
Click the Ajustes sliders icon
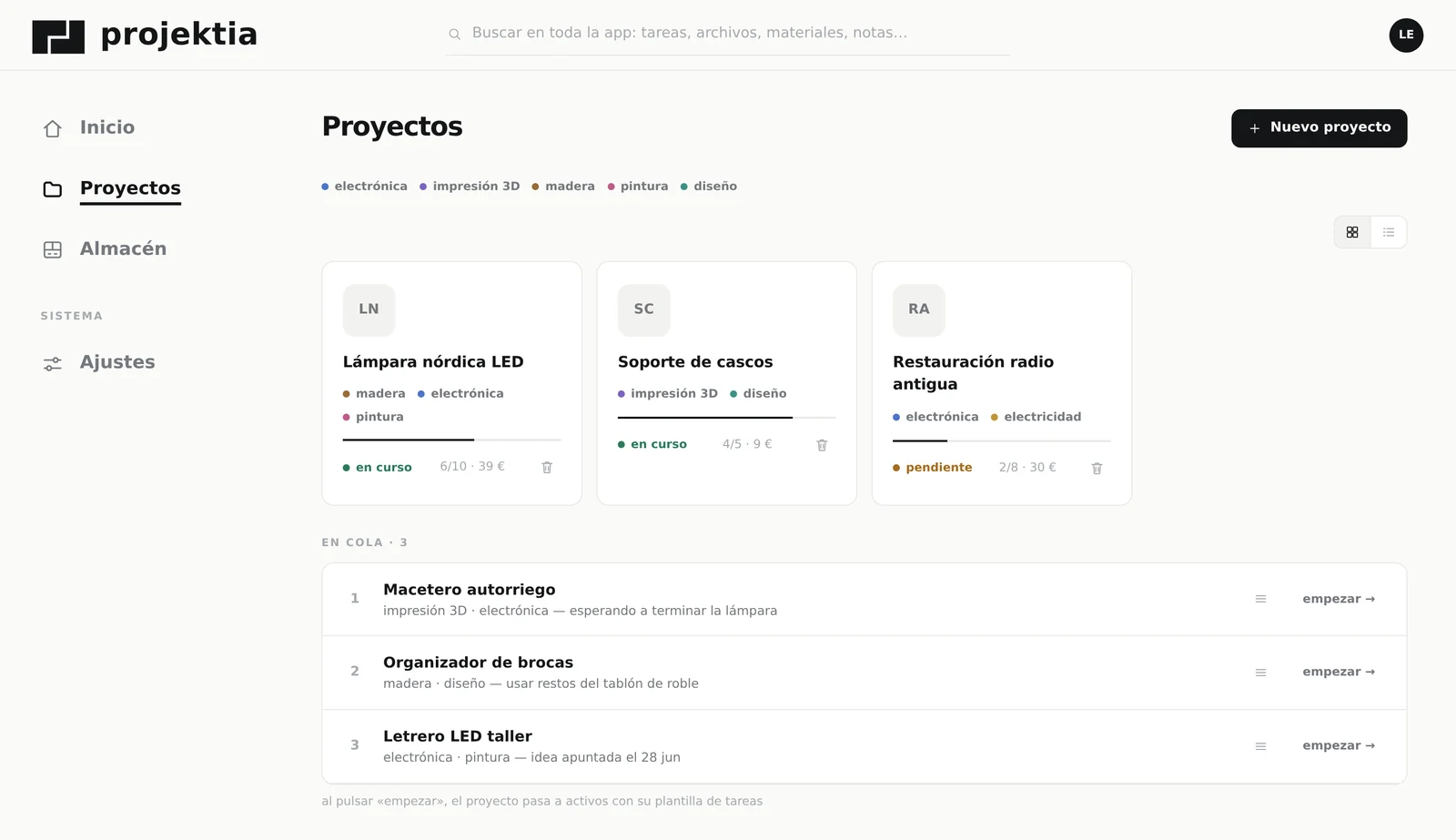point(53,363)
